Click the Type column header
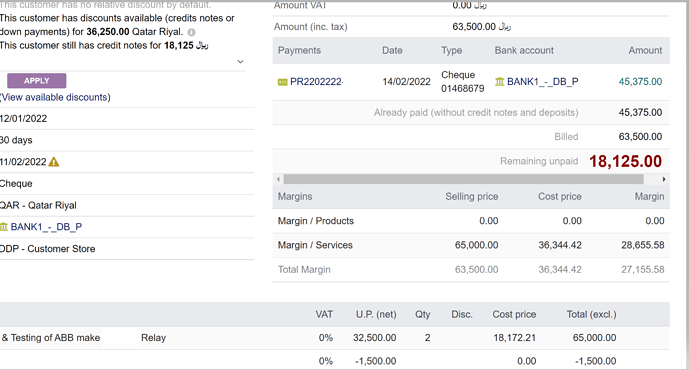Image resolution: width=689 pixels, height=370 pixels. [451, 51]
